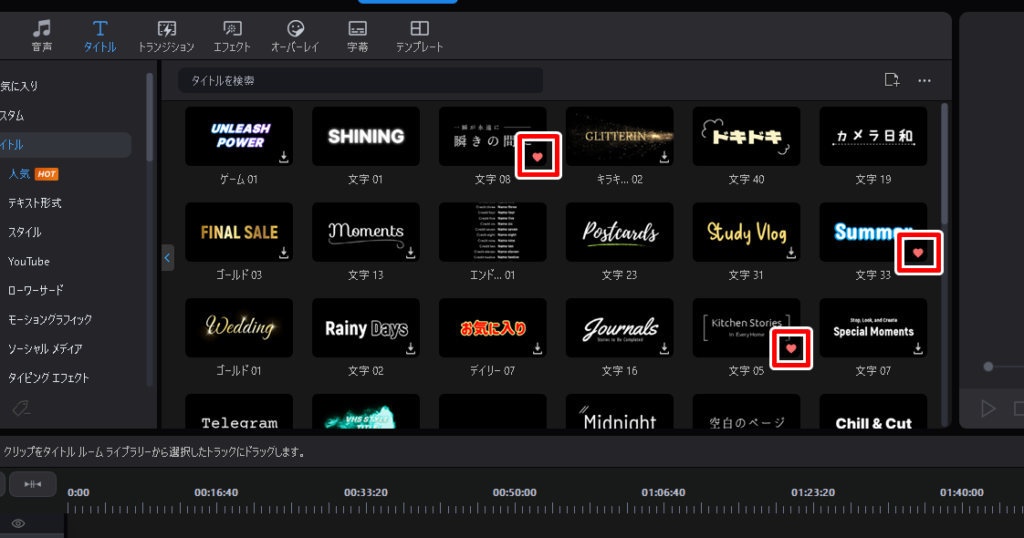The height and width of the screenshot is (538, 1024).
Task: Open the 字幕 subtitle room icon
Action: [x=357, y=36]
